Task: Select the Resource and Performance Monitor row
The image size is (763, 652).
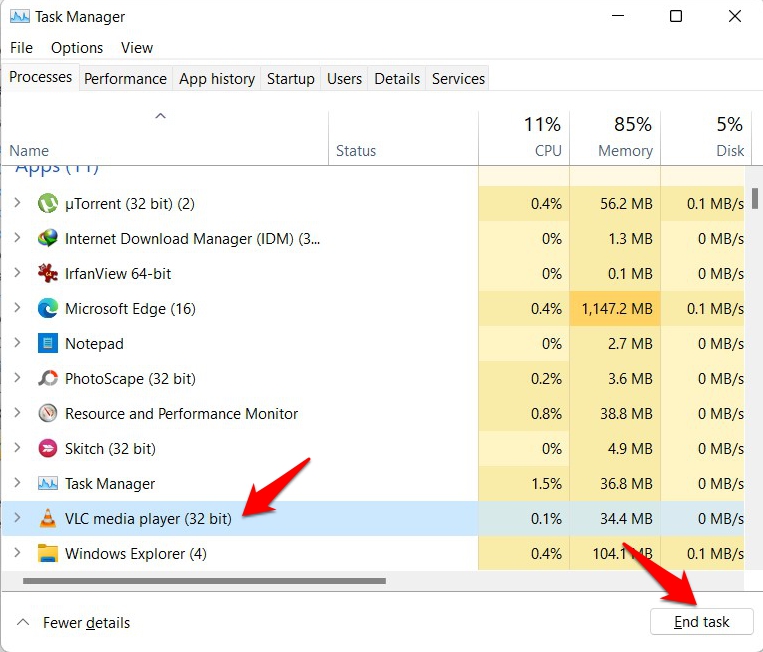Action: tap(181, 414)
